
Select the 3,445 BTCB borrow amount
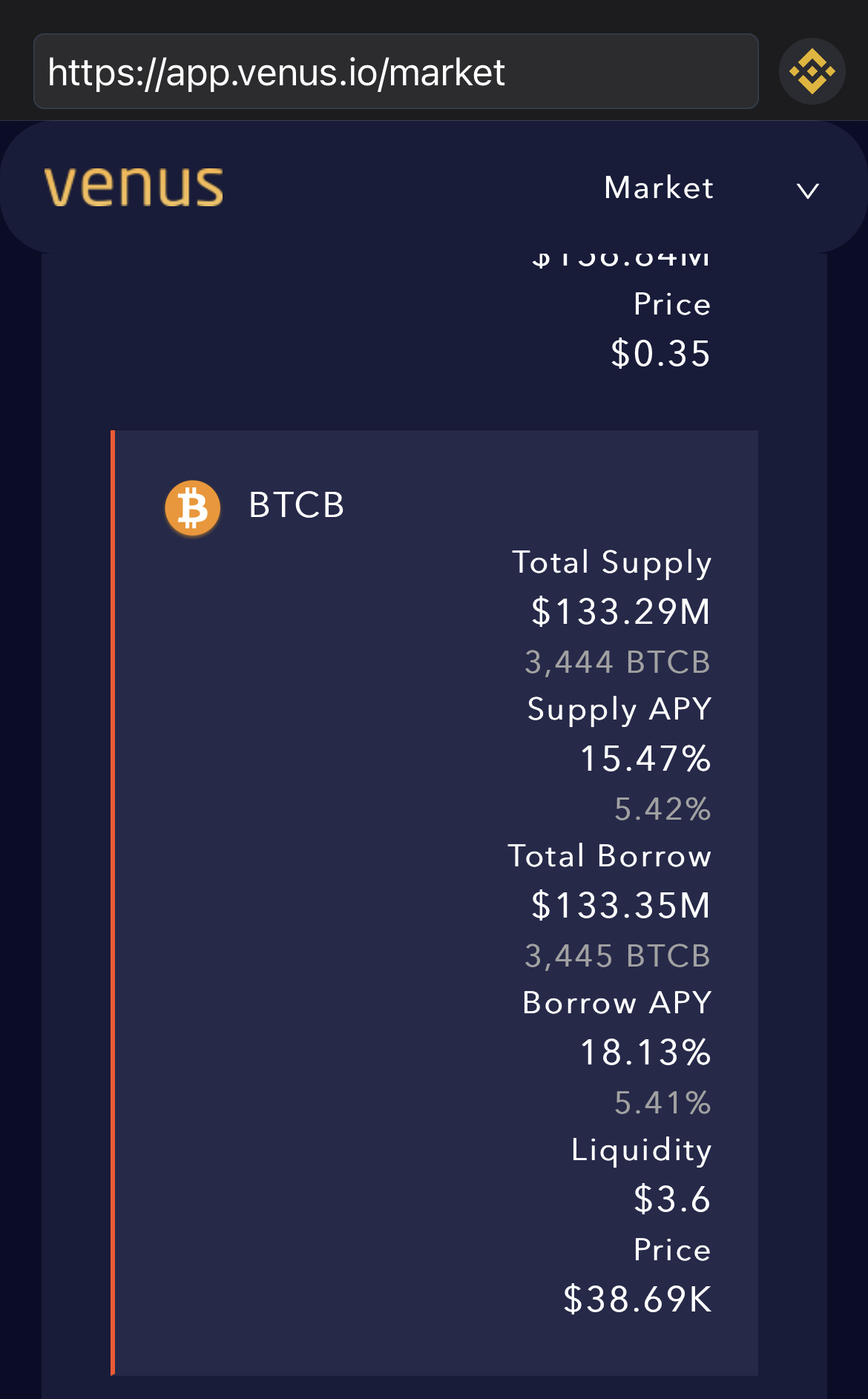(617, 955)
